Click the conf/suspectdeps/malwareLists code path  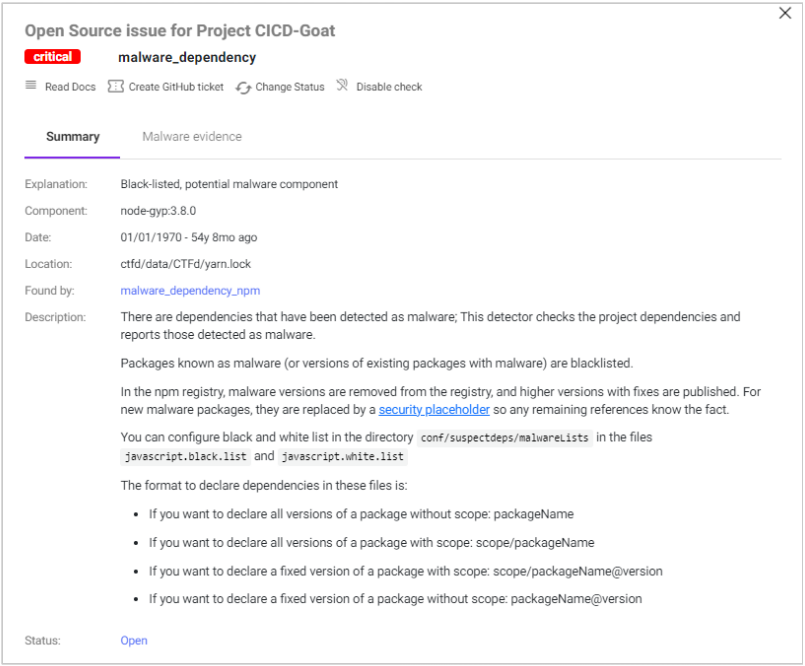click(x=505, y=438)
